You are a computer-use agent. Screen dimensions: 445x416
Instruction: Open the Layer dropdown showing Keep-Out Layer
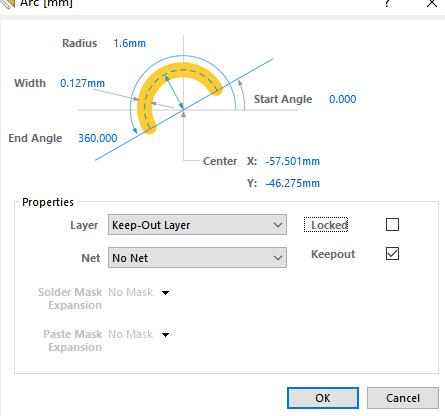[197, 225]
